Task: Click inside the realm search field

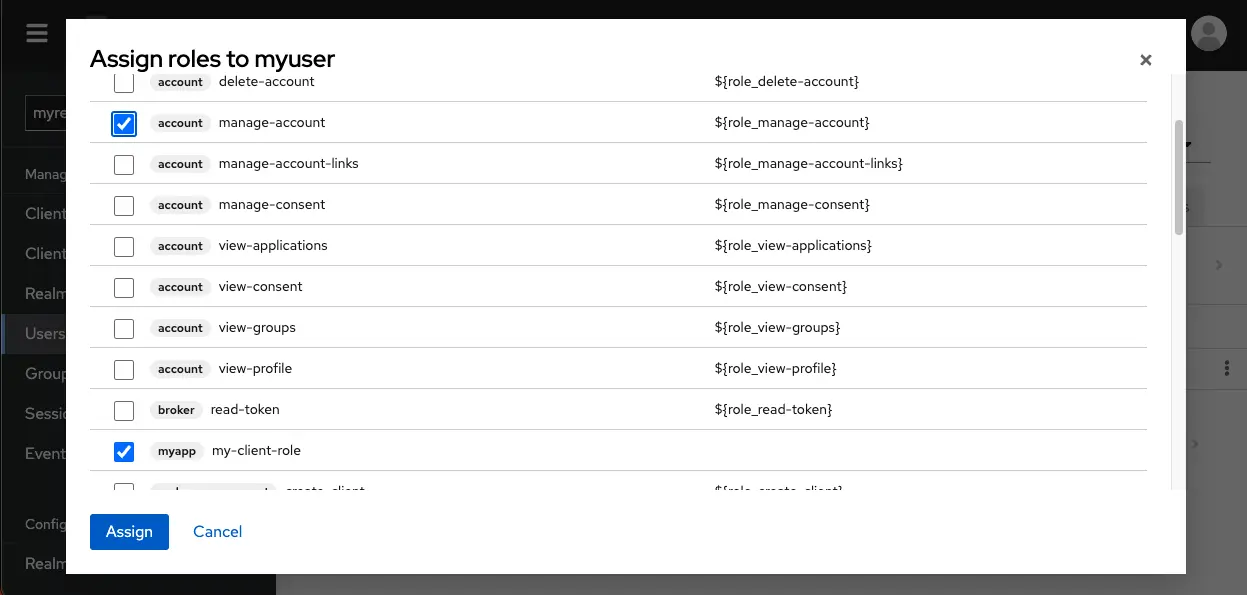Action: tap(44, 113)
